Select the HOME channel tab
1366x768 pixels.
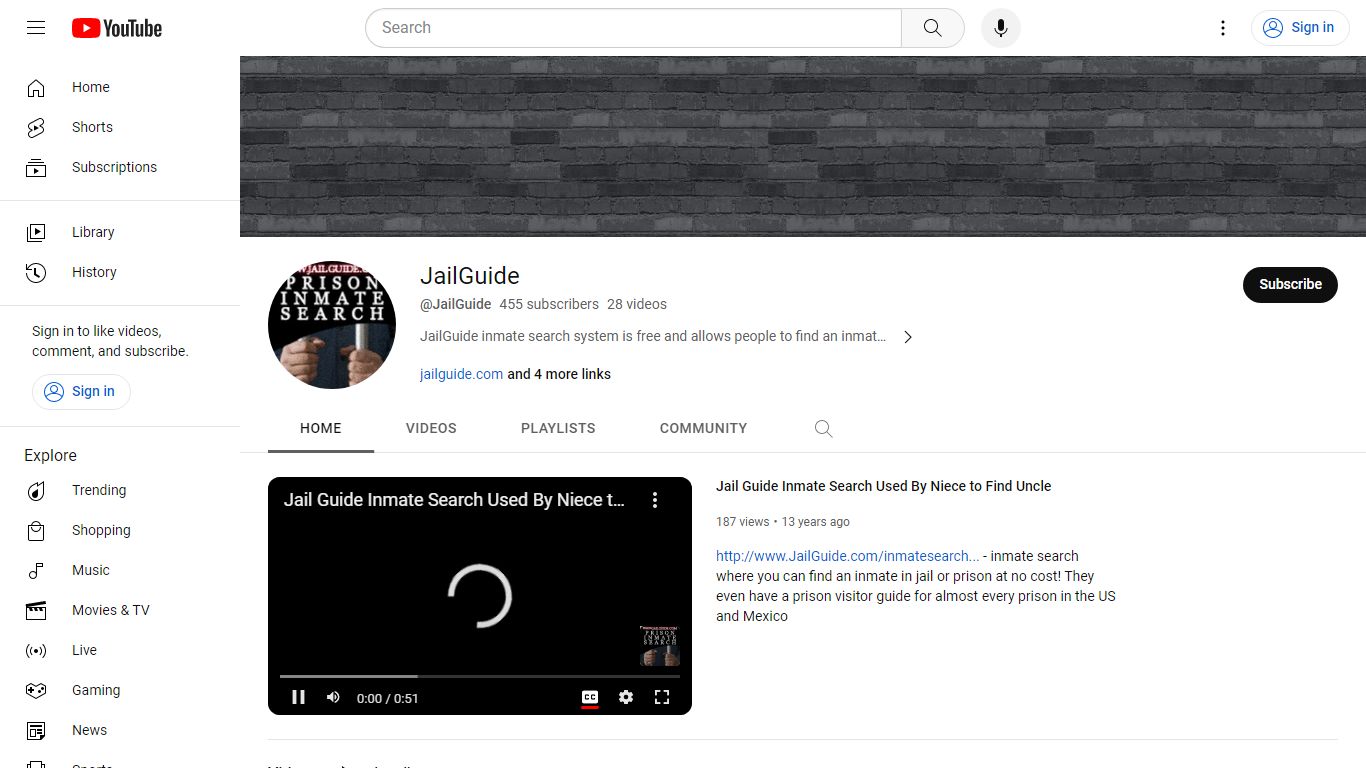point(321,428)
